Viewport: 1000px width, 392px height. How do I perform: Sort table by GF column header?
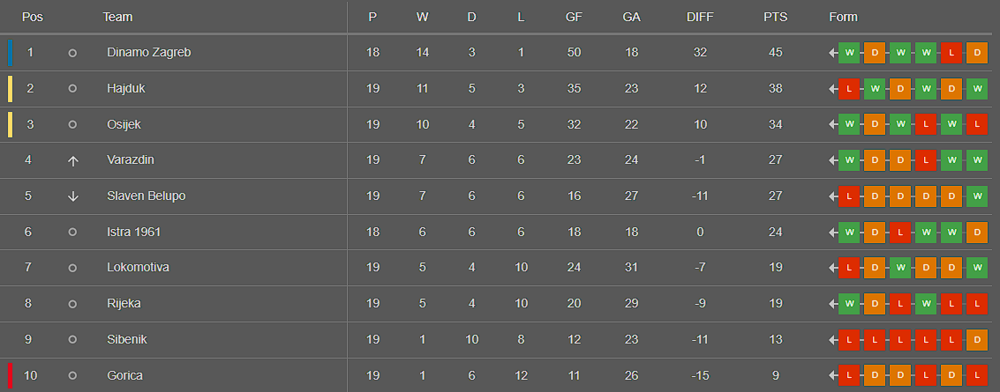click(574, 17)
